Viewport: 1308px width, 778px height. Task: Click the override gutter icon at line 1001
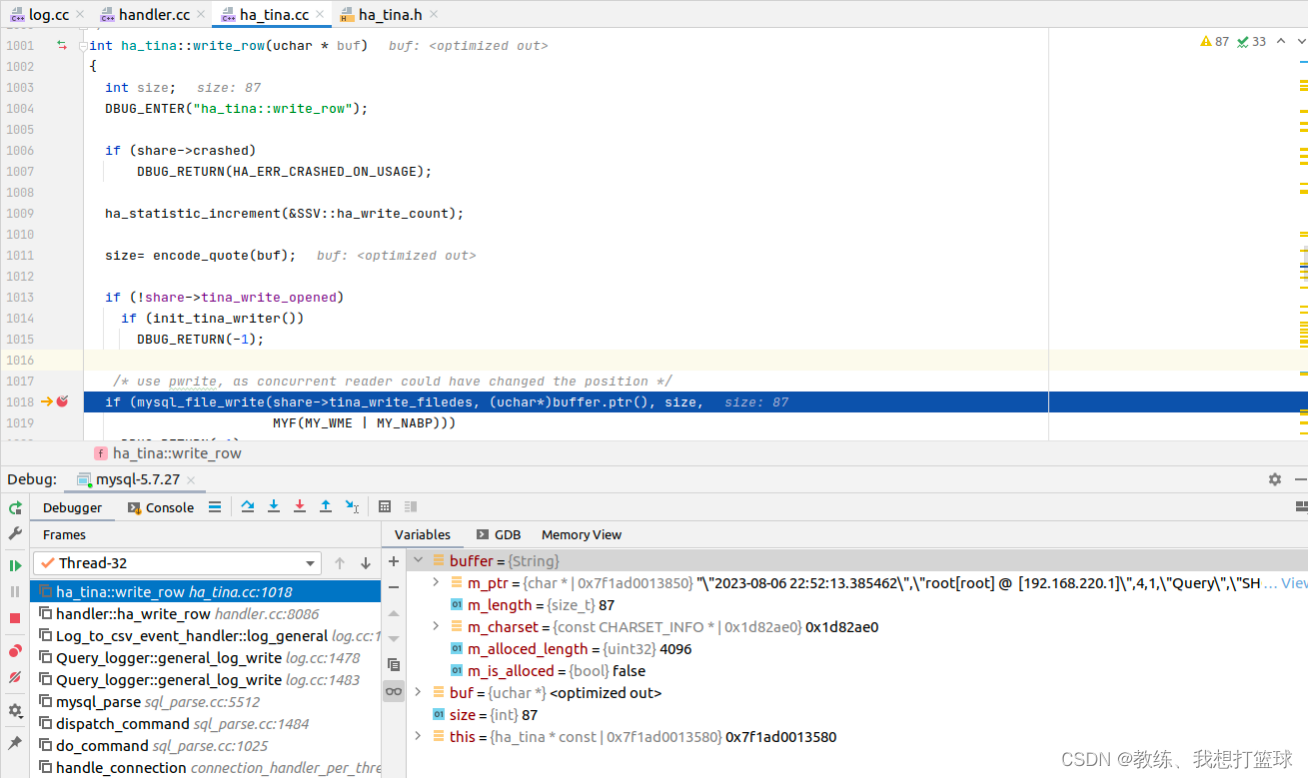coord(62,45)
